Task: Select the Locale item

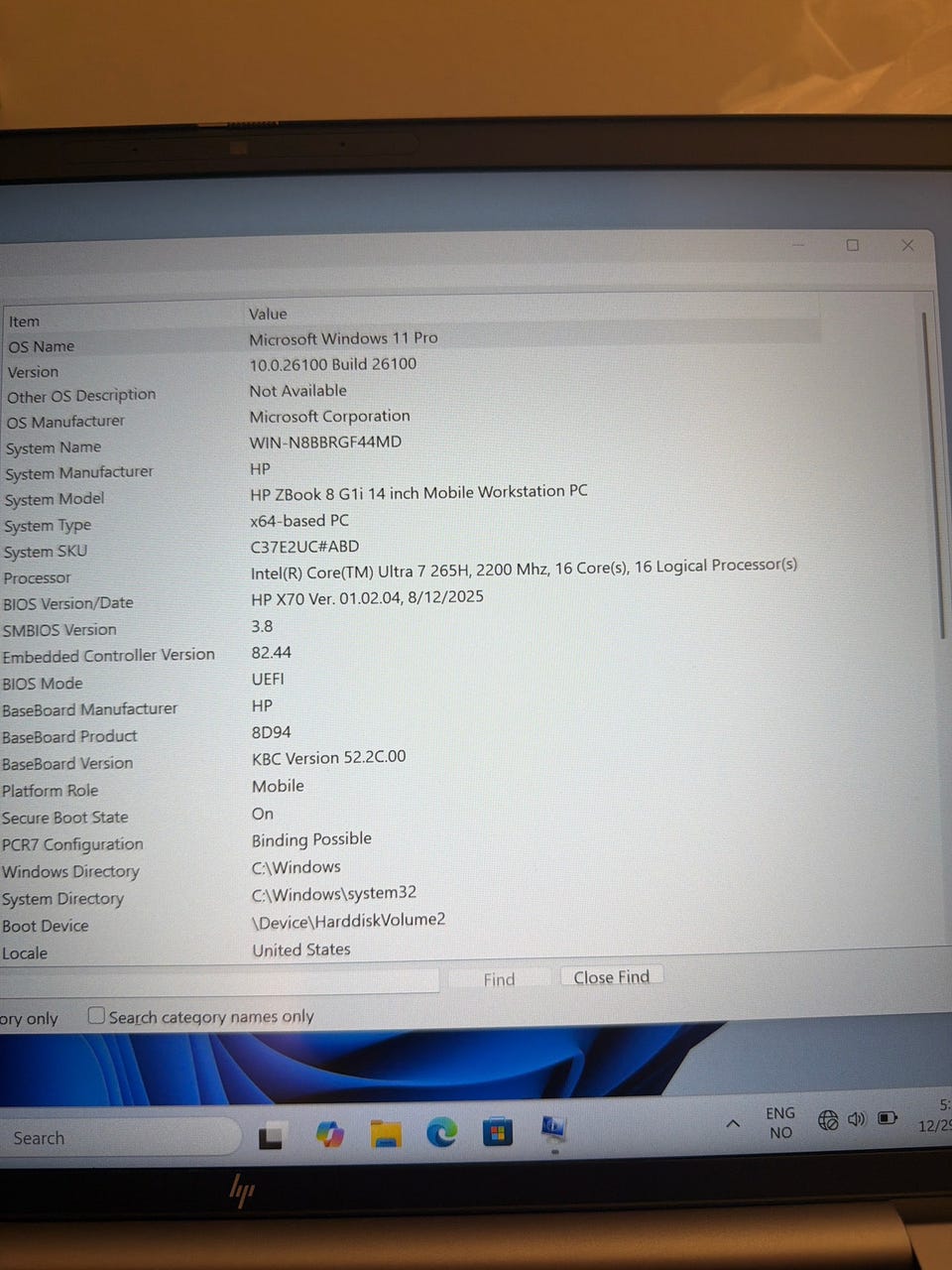Action: tap(25, 953)
